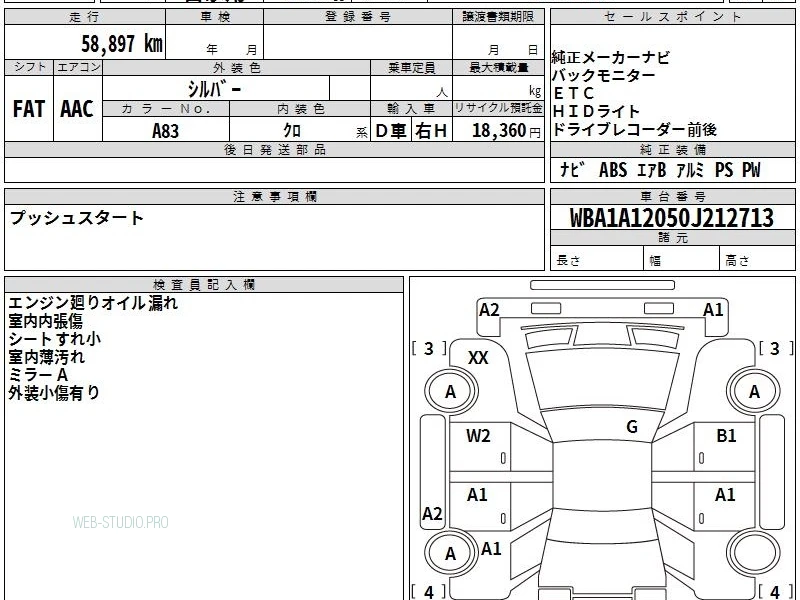Screen dimensions: 800x600
Task: Click the A2 mark on the front bumper
Action: pos(489,310)
